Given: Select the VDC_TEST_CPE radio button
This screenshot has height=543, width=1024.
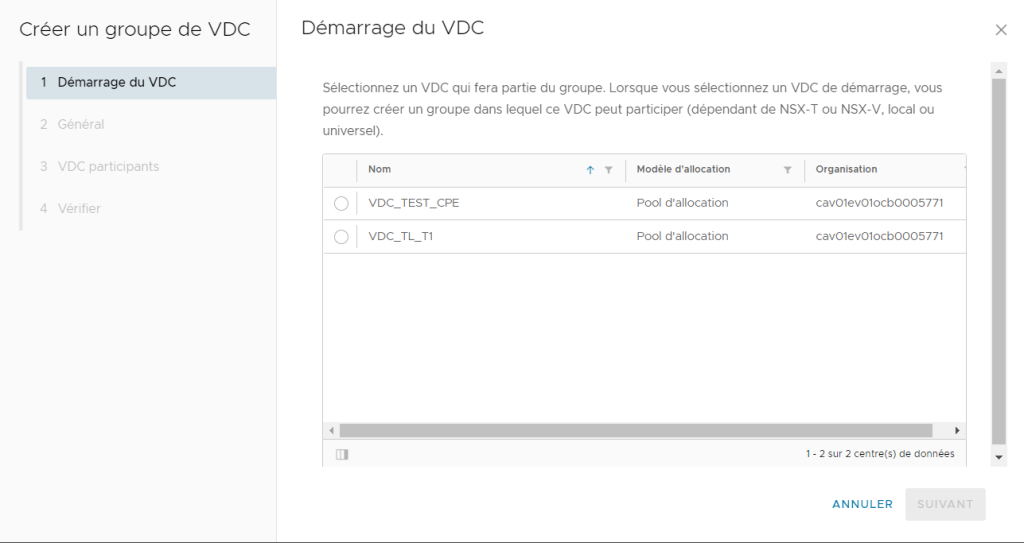Looking at the screenshot, I should click(341, 204).
